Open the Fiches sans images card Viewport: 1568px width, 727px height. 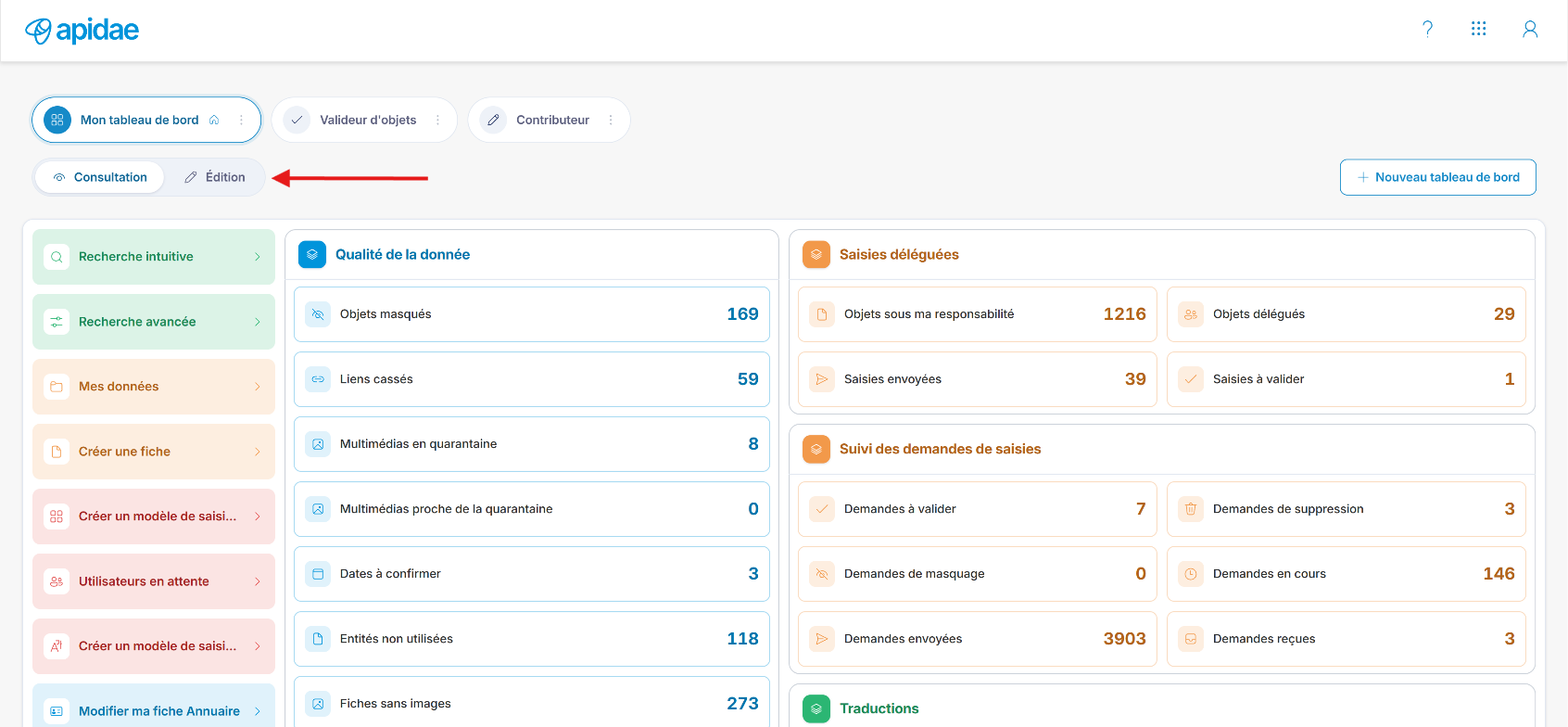click(532, 702)
